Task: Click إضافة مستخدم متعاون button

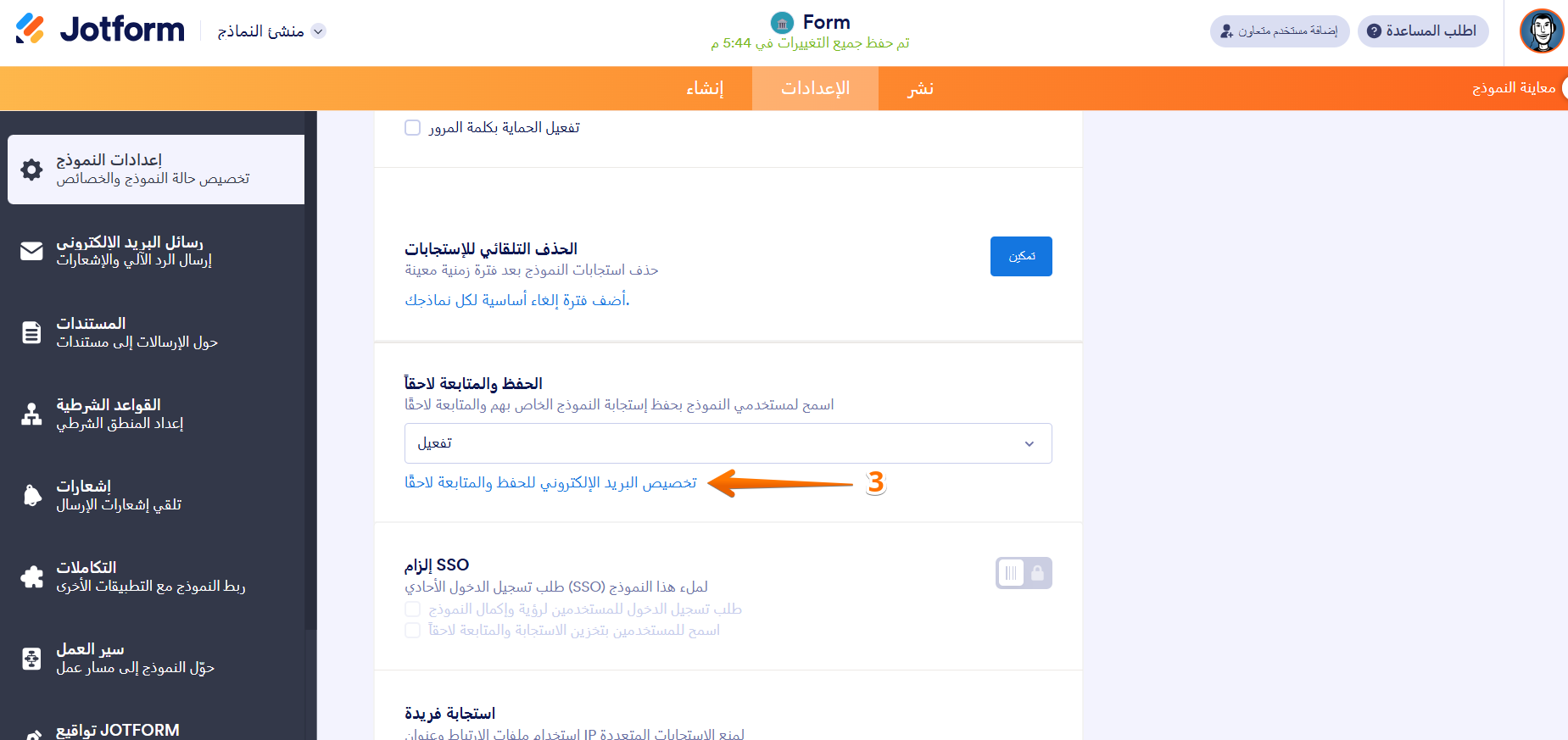Action: click(x=1280, y=31)
